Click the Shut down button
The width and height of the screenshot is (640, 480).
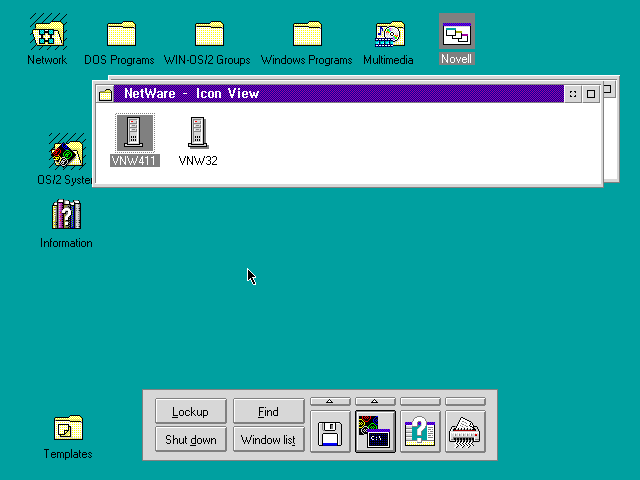(x=191, y=439)
